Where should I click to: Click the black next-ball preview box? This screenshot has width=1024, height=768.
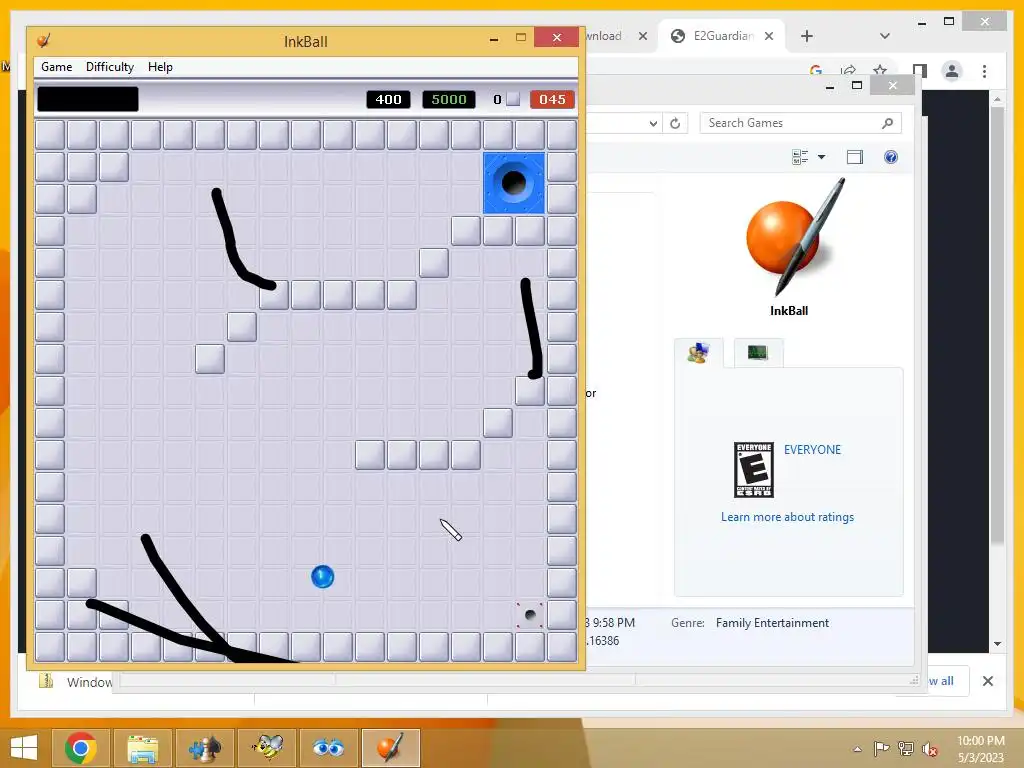[x=88, y=99]
